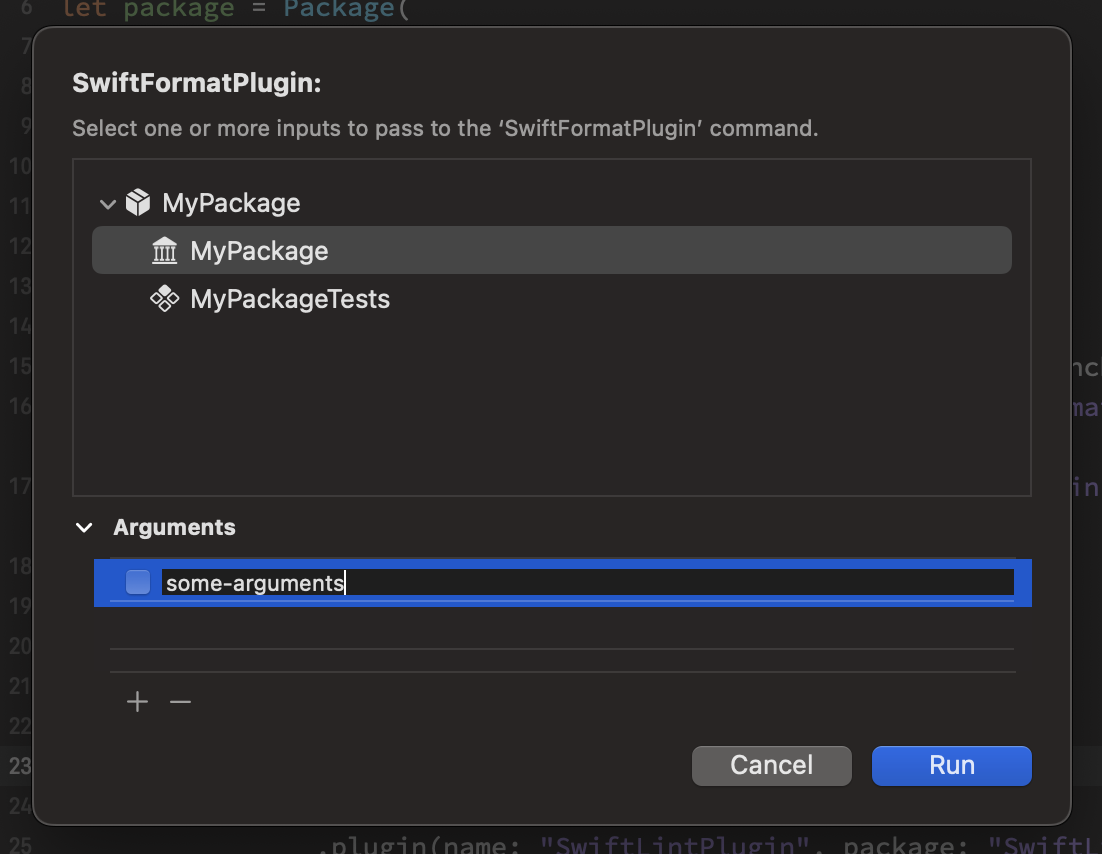Select the top-level MyPackage package row
This screenshot has width=1102, height=854.
point(552,202)
